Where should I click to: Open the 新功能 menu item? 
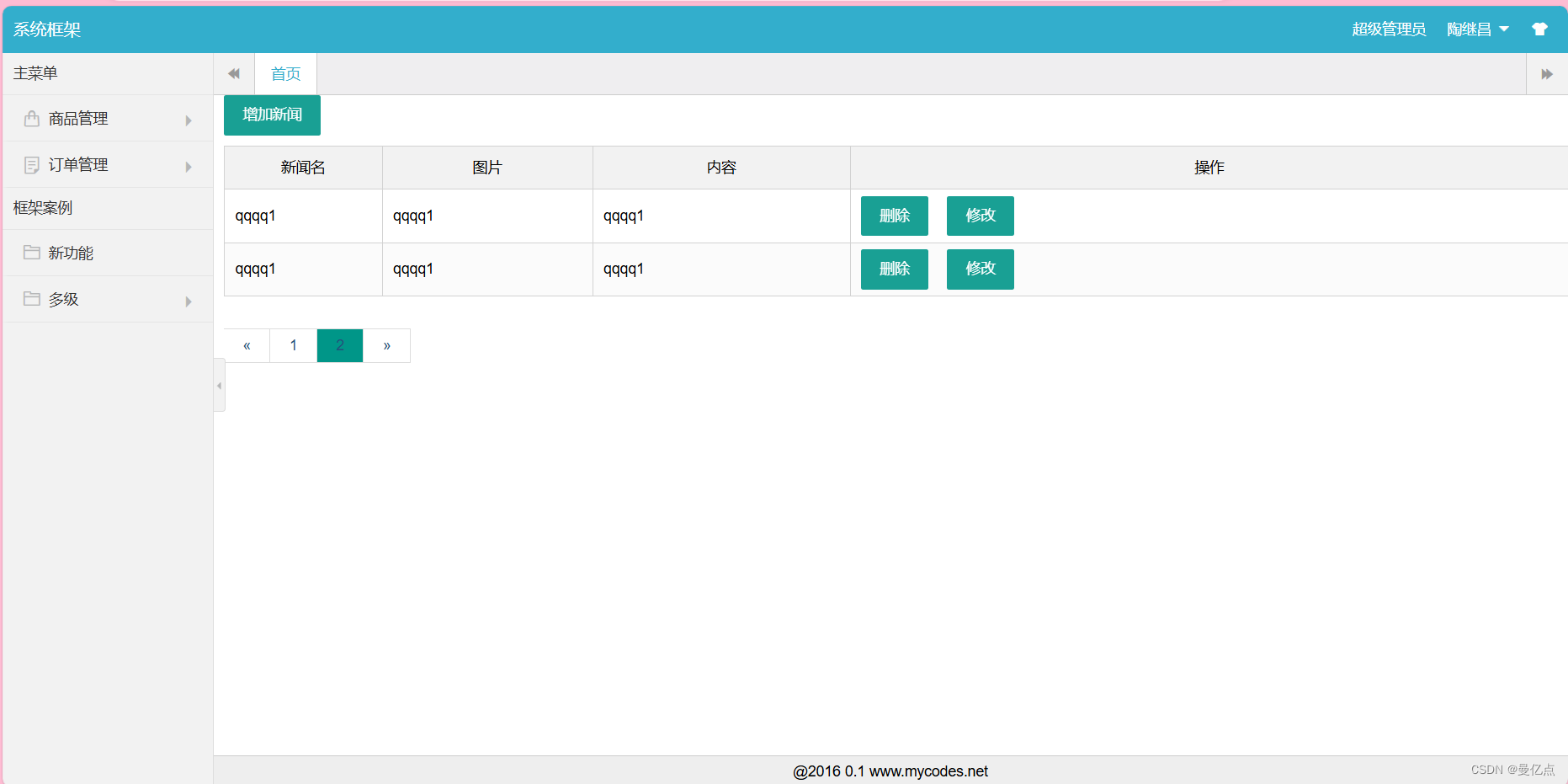click(x=108, y=253)
